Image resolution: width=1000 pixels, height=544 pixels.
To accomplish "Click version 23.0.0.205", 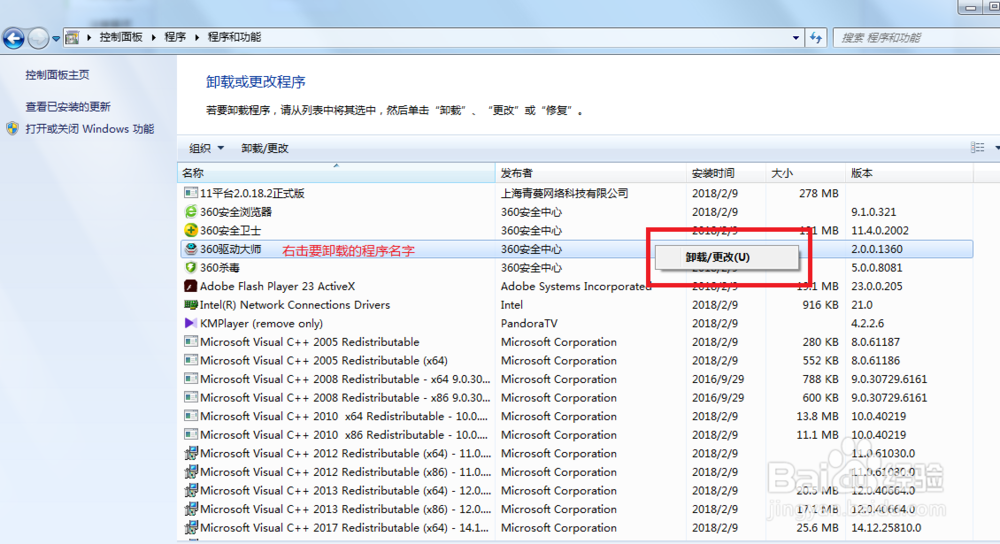I will tap(876, 286).
